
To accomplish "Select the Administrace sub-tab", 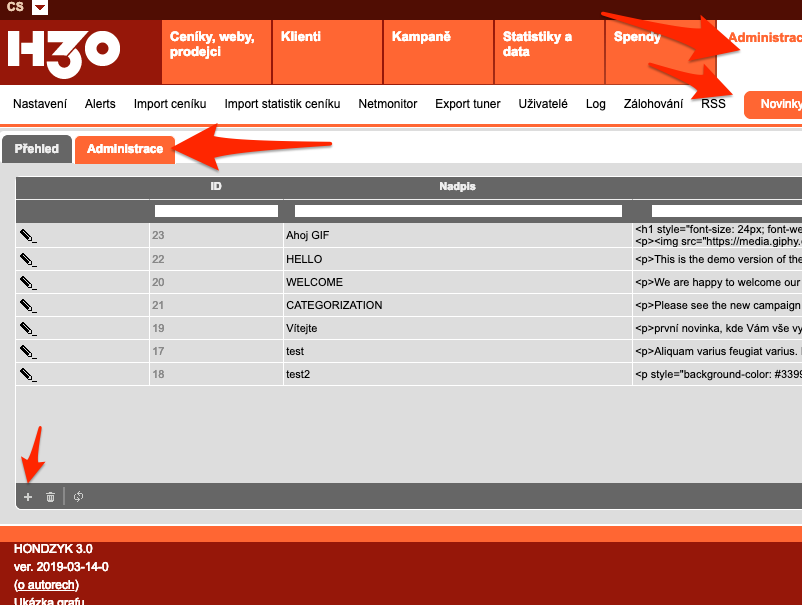I will coord(125,149).
